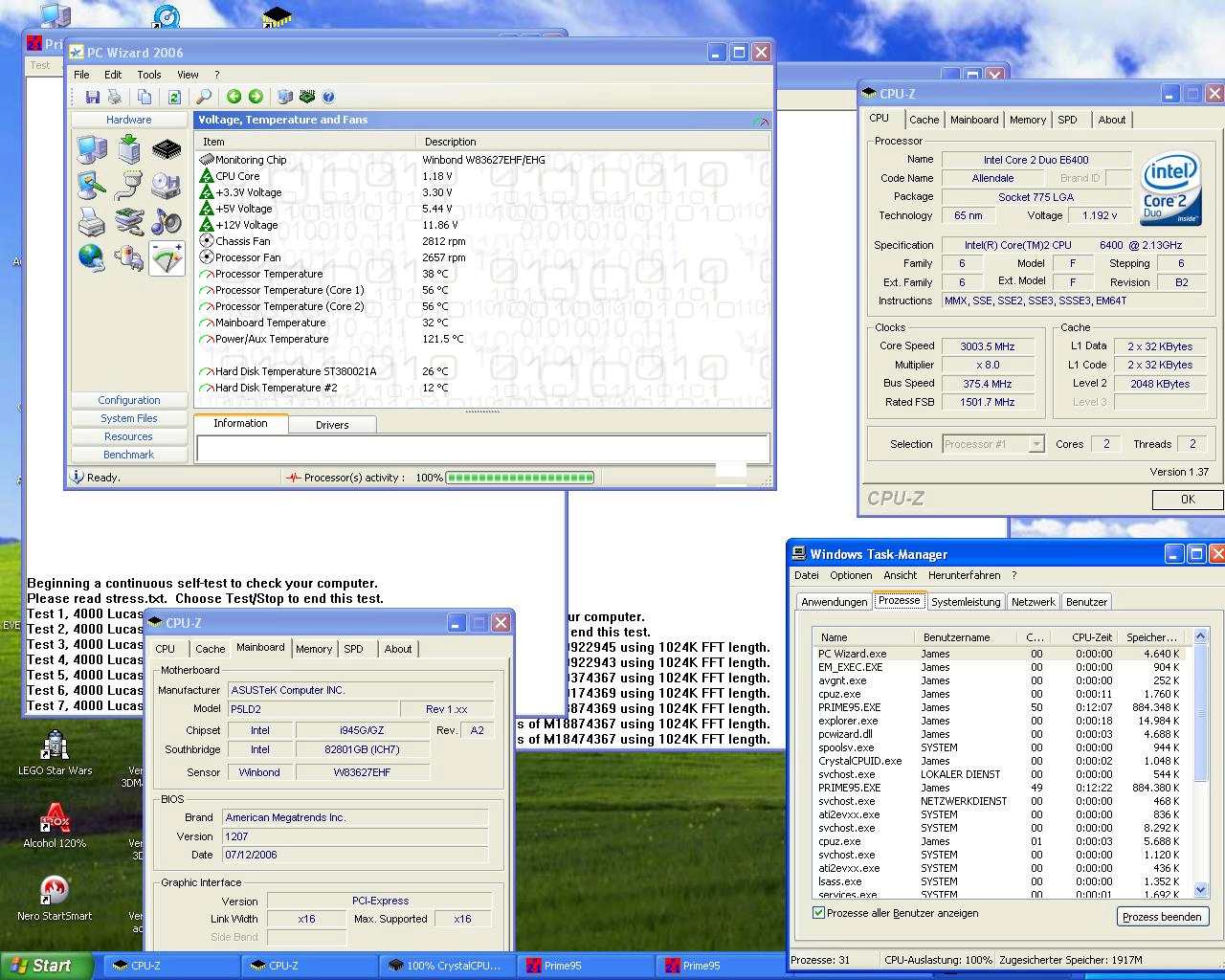
Task: Open the network globe hardware icon
Action: click(92, 257)
